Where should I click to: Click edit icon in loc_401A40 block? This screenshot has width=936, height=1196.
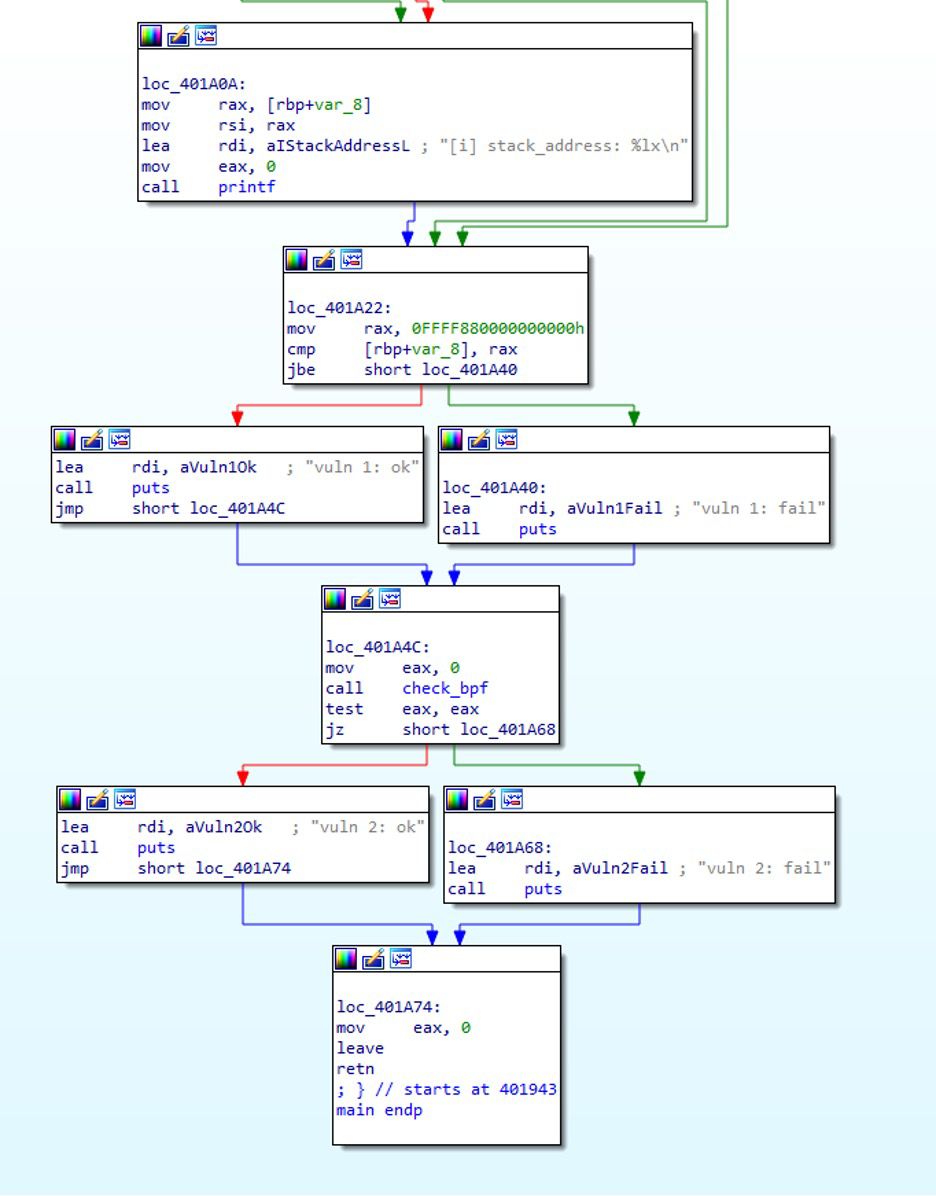coord(479,439)
